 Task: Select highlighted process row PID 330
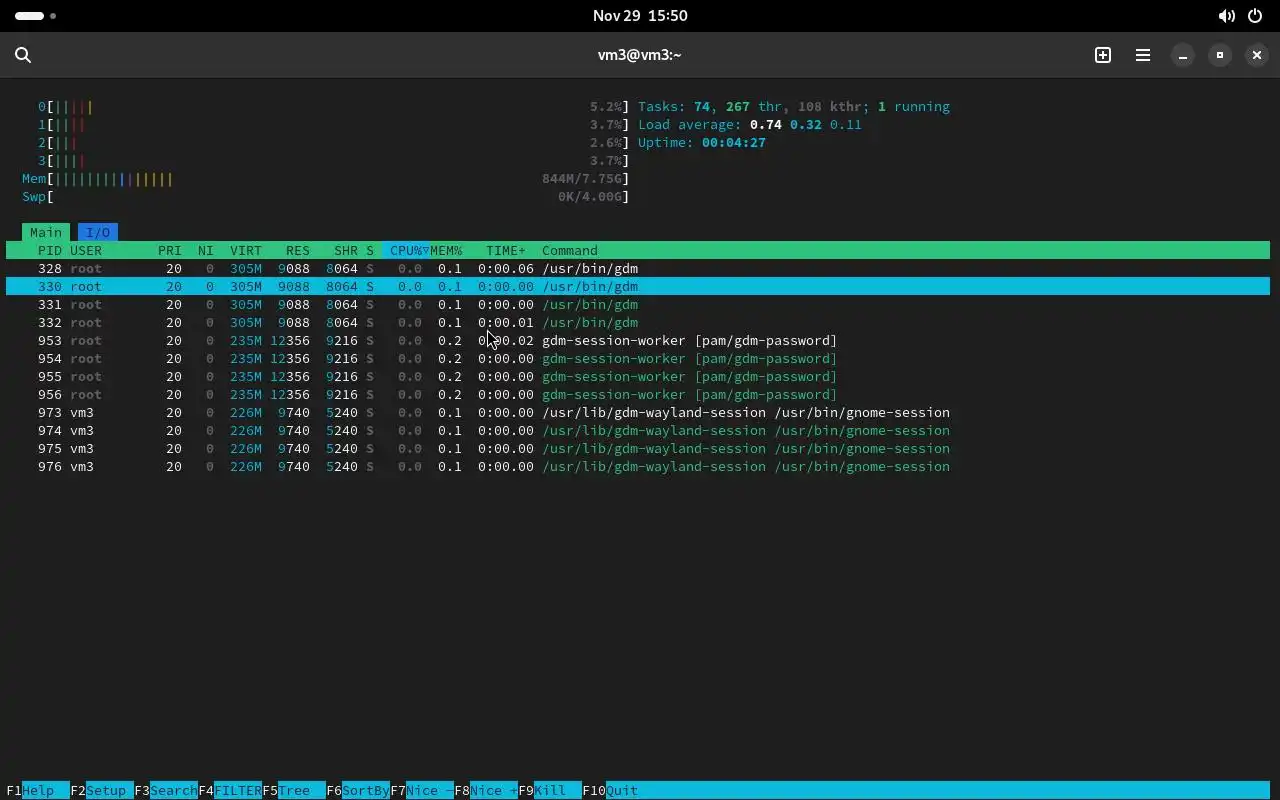(x=638, y=287)
